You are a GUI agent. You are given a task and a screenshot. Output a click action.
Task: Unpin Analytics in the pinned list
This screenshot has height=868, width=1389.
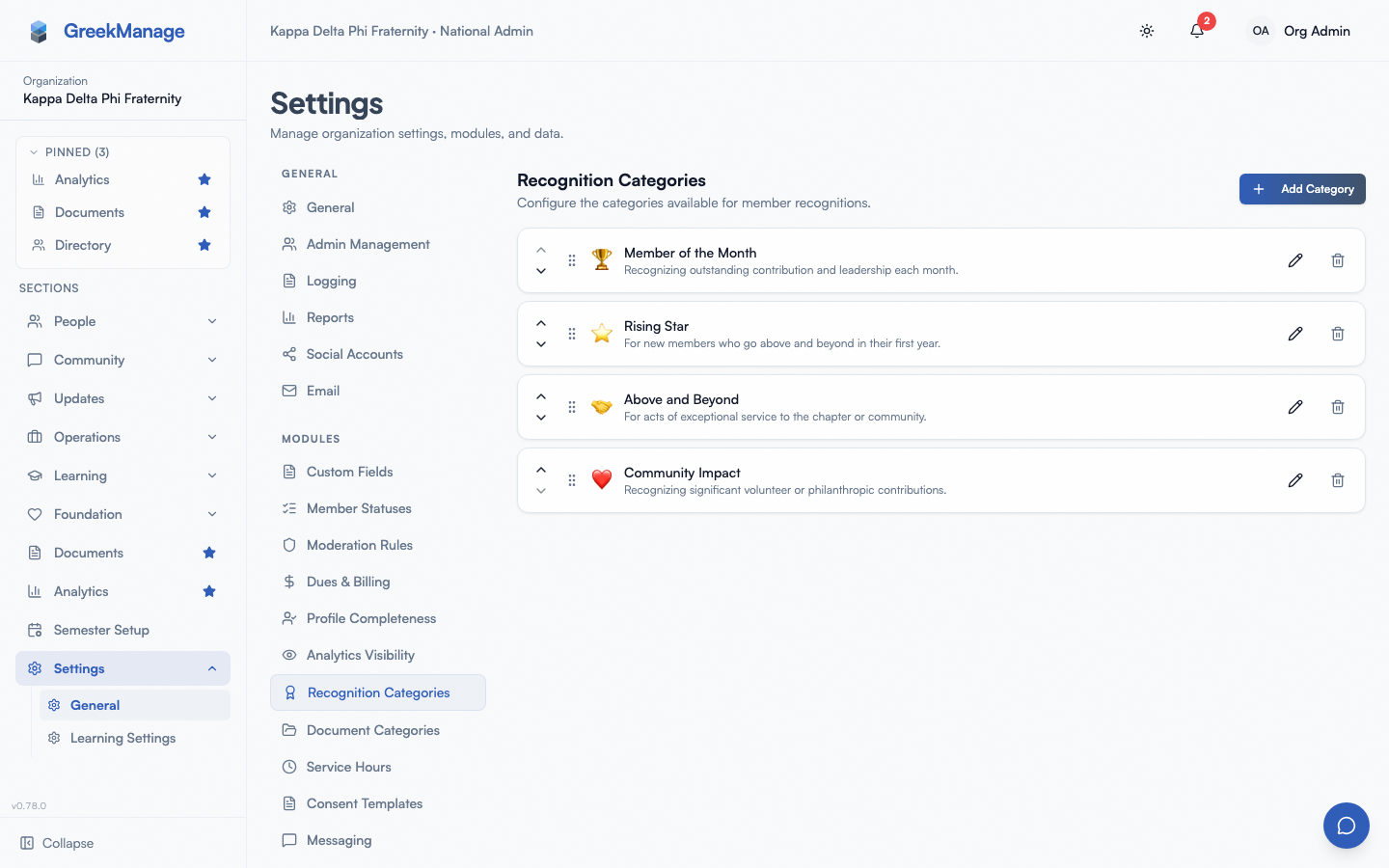204,179
